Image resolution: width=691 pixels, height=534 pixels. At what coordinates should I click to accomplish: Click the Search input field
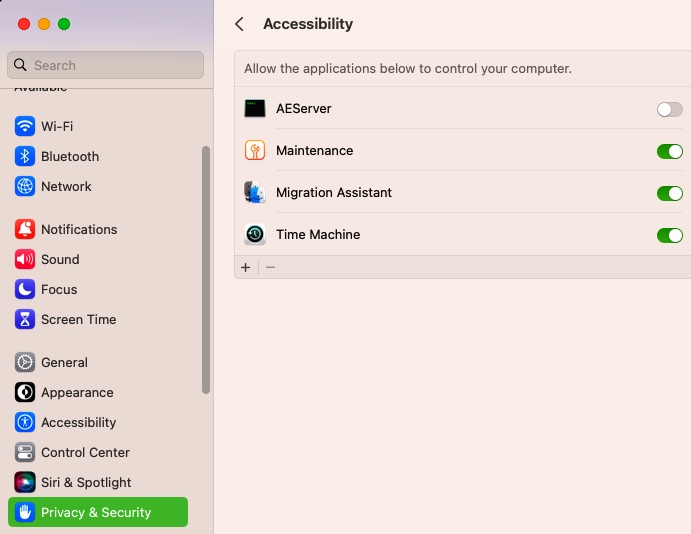(x=105, y=65)
